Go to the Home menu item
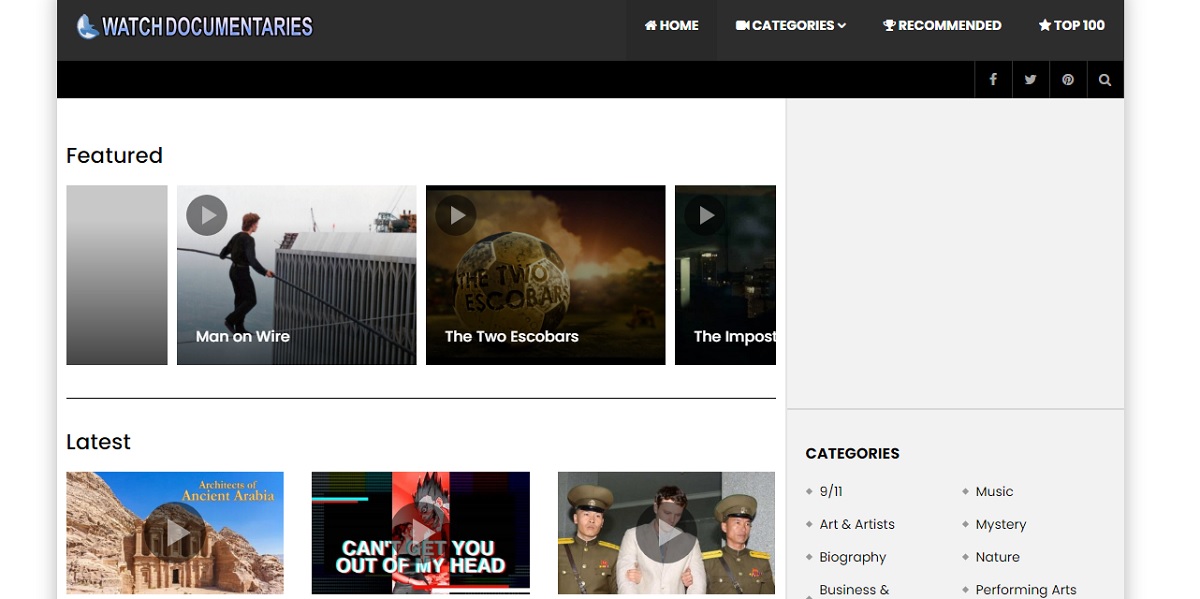The width and height of the screenshot is (1200, 599). (x=672, y=26)
